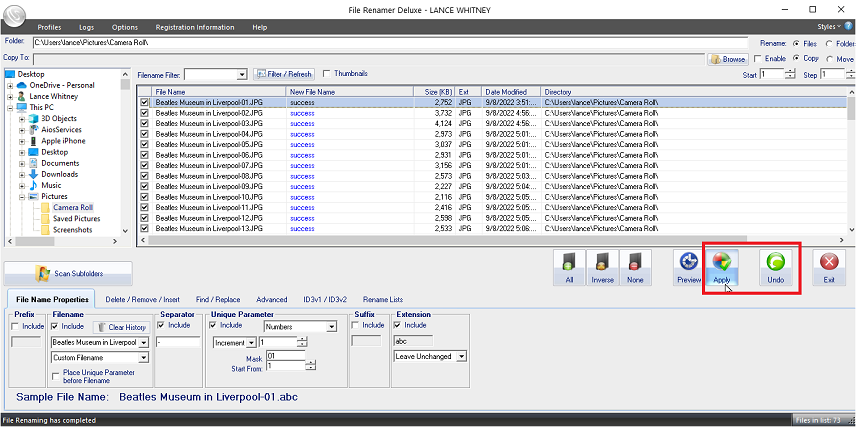Click the Apply rename button
The width and height of the screenshot is (856, 427).
click(x=722, y=268)
